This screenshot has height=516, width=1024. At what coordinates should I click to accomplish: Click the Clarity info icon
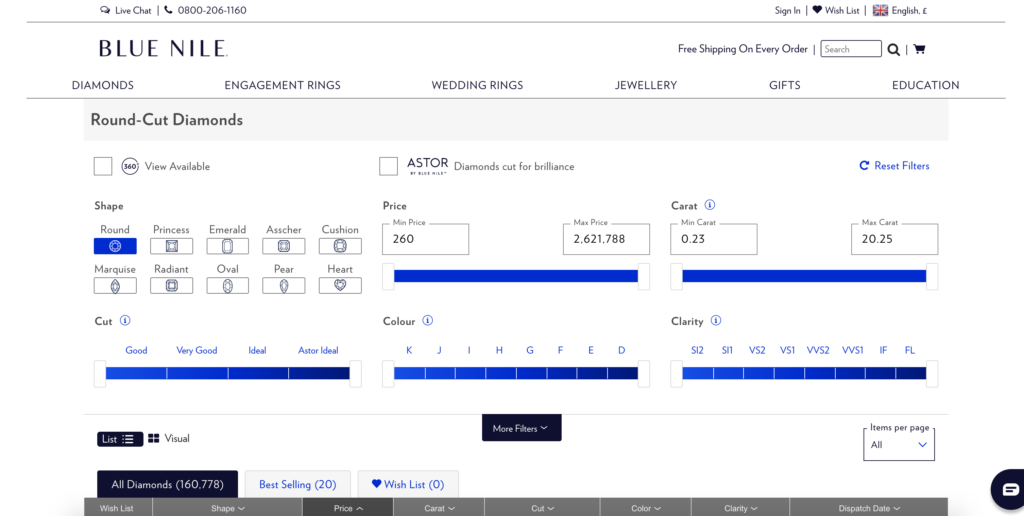pos(716,321)
